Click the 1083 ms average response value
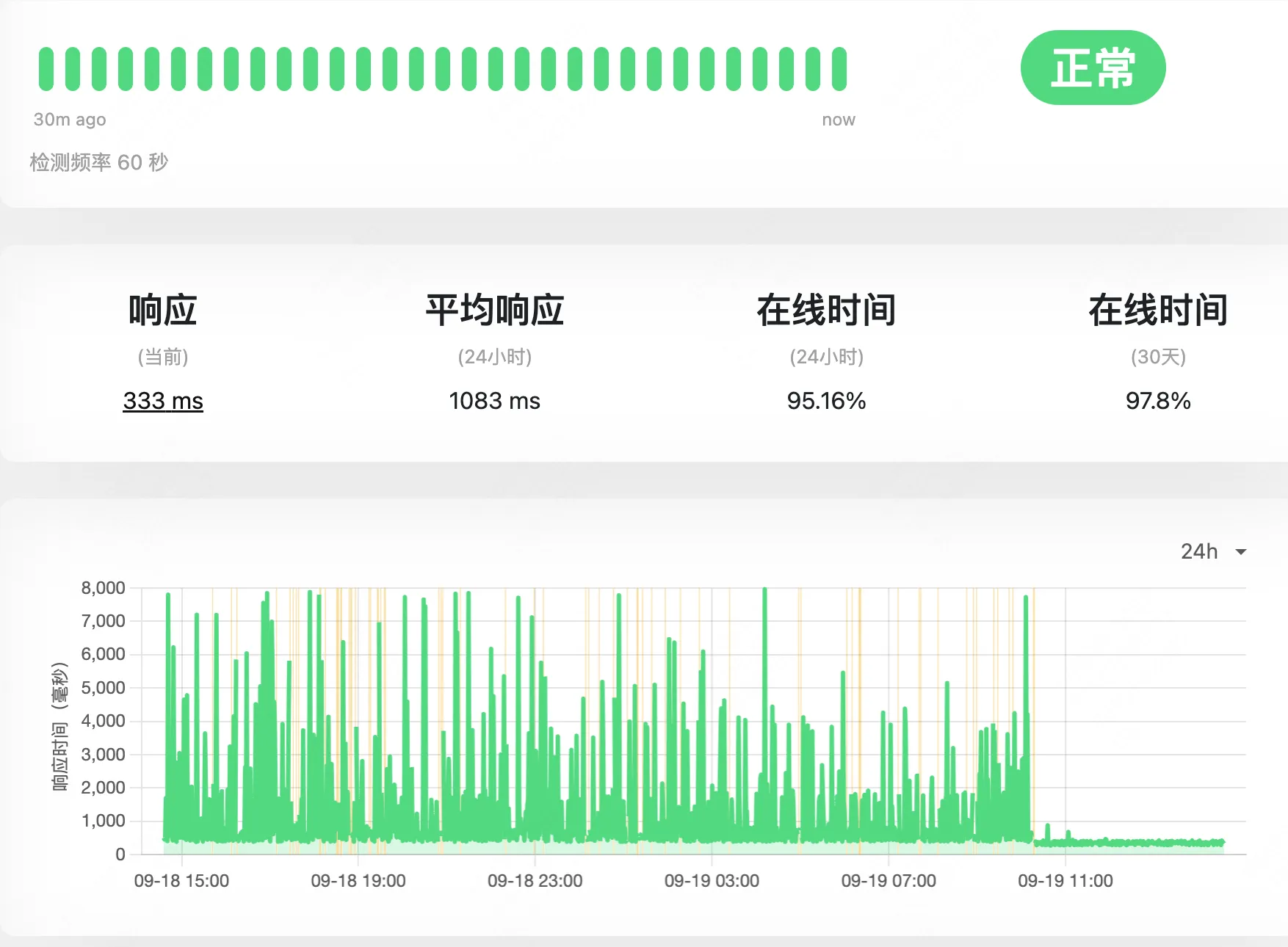The height and width of the screenshot is (947, 1288). pos(494,401)
